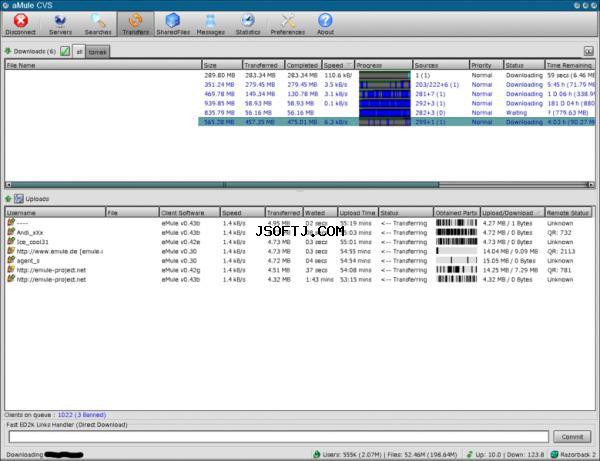Image resolution: width=600 pixels, height=461 pixels.
Task: Click the '15.05 MB / 0 Bytes' cell
Action: [x=509, y=261]
